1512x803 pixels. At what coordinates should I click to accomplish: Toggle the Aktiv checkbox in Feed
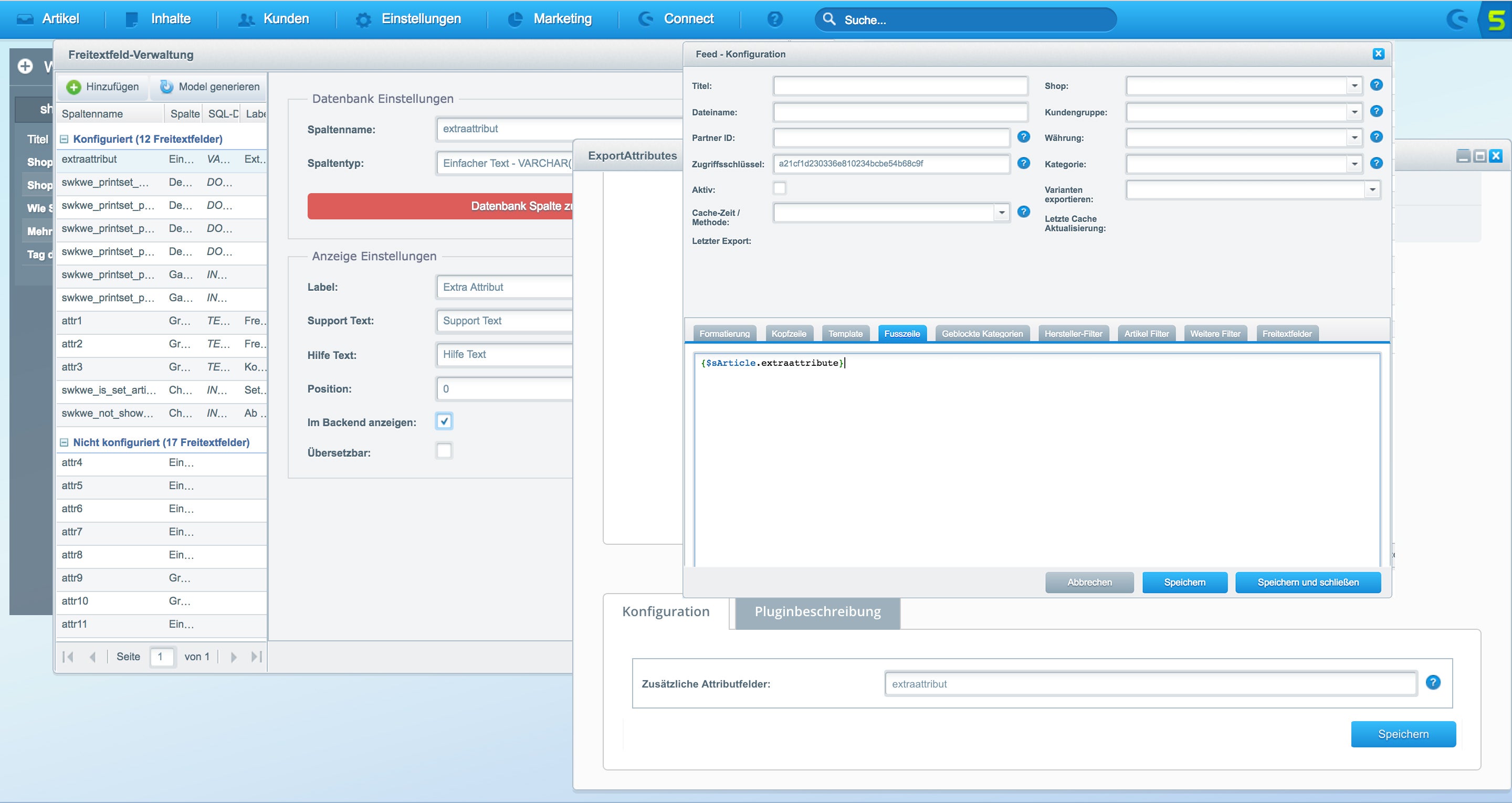[x=780, y=188]
